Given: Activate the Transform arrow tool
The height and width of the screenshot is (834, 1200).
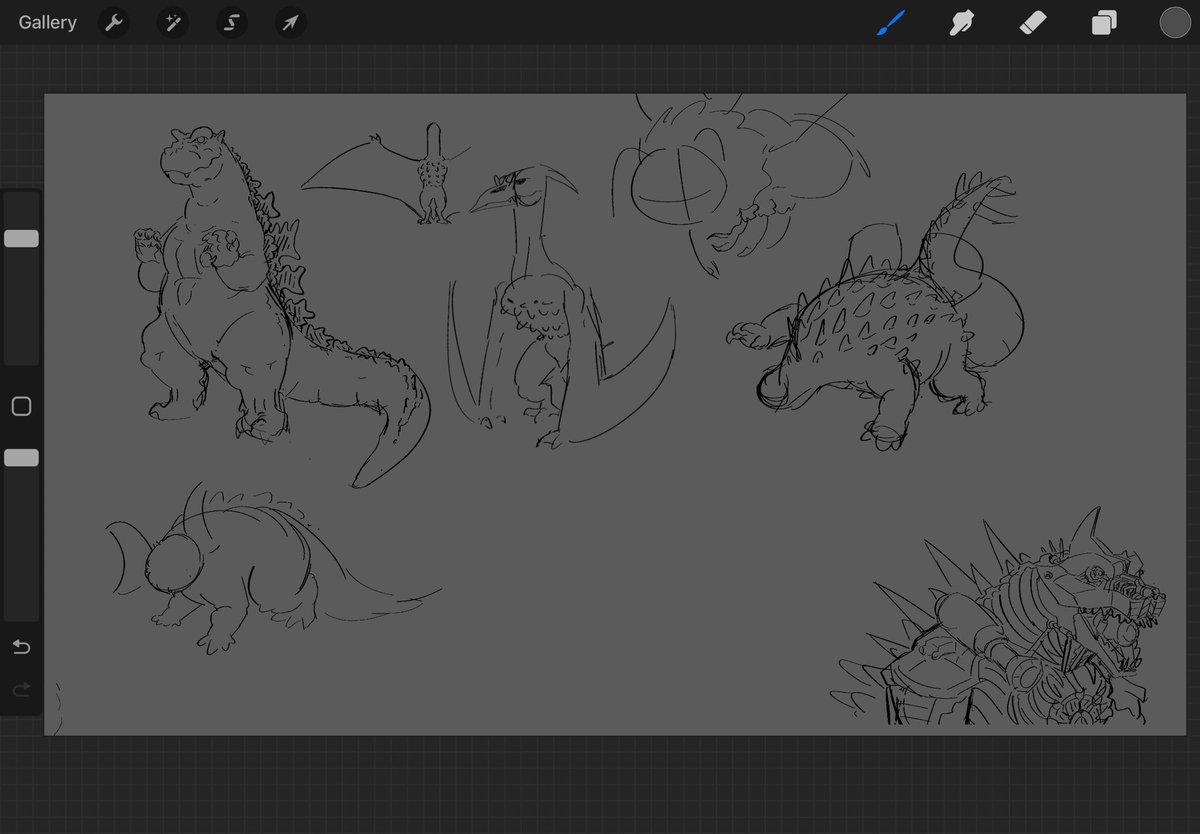Looking at the screenshot, I should (290, 22).
